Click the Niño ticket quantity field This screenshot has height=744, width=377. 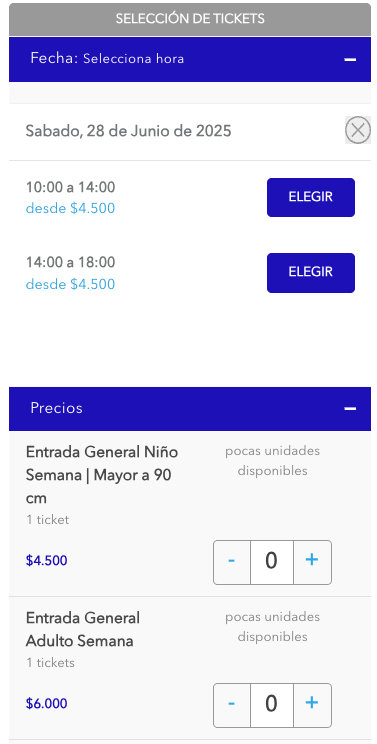click(272, 562)
